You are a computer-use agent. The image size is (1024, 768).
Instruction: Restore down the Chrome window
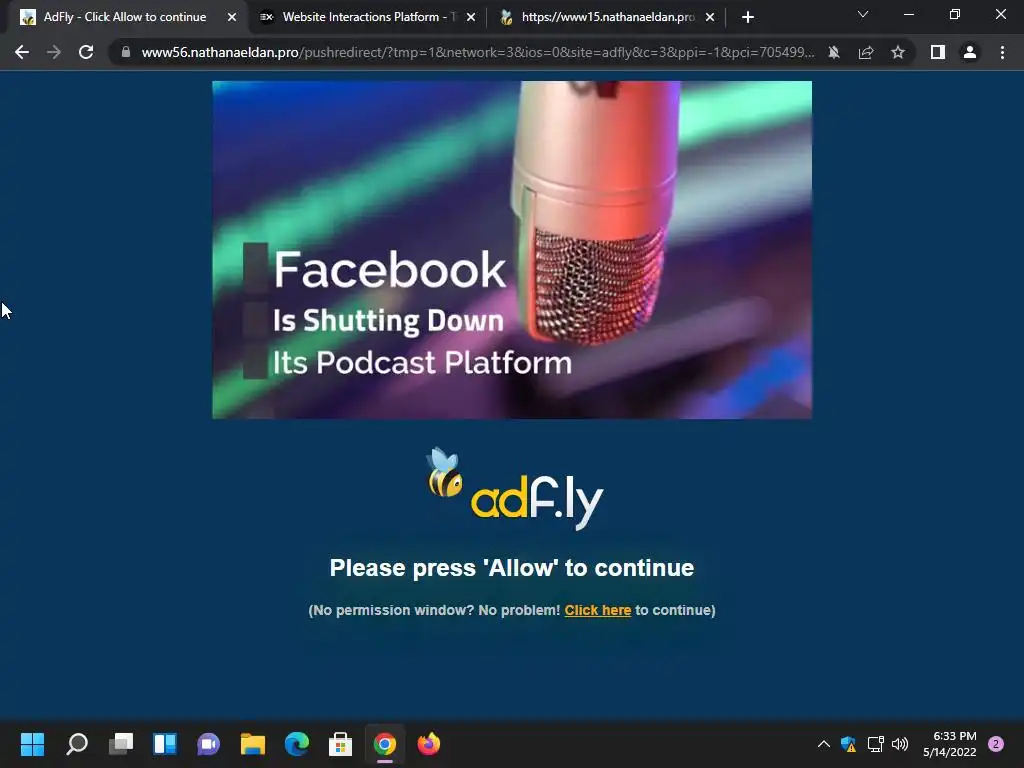coord(955,14)
